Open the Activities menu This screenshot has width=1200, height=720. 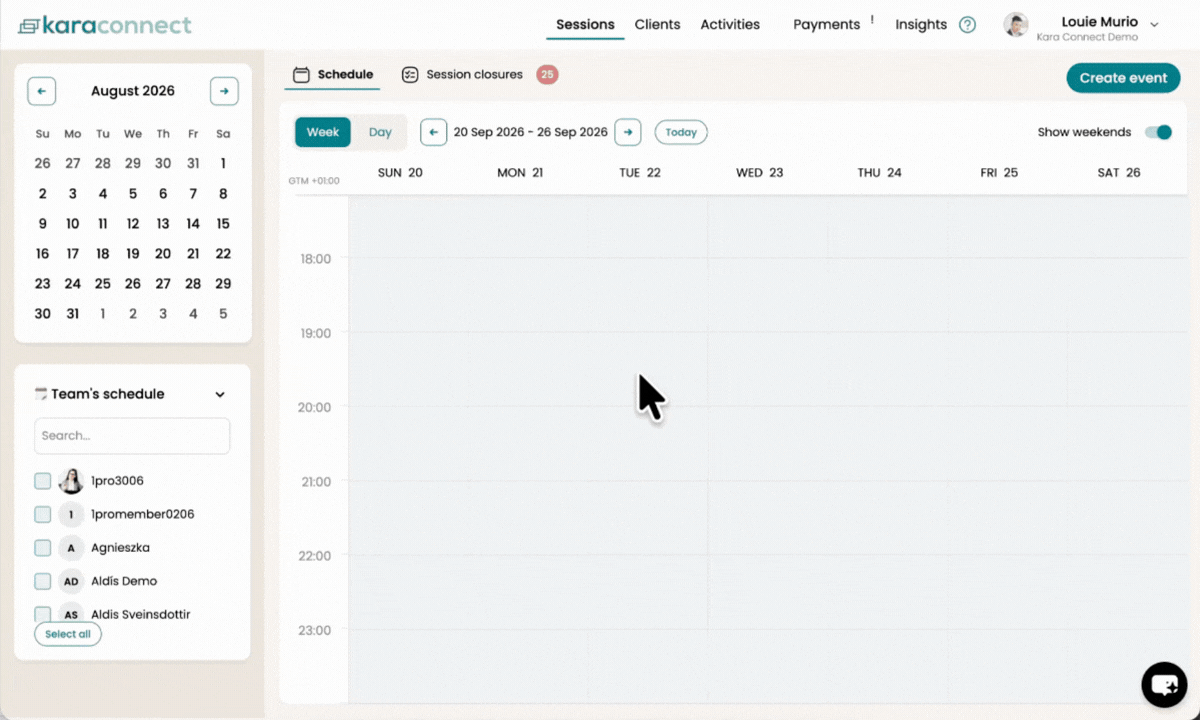730,25
